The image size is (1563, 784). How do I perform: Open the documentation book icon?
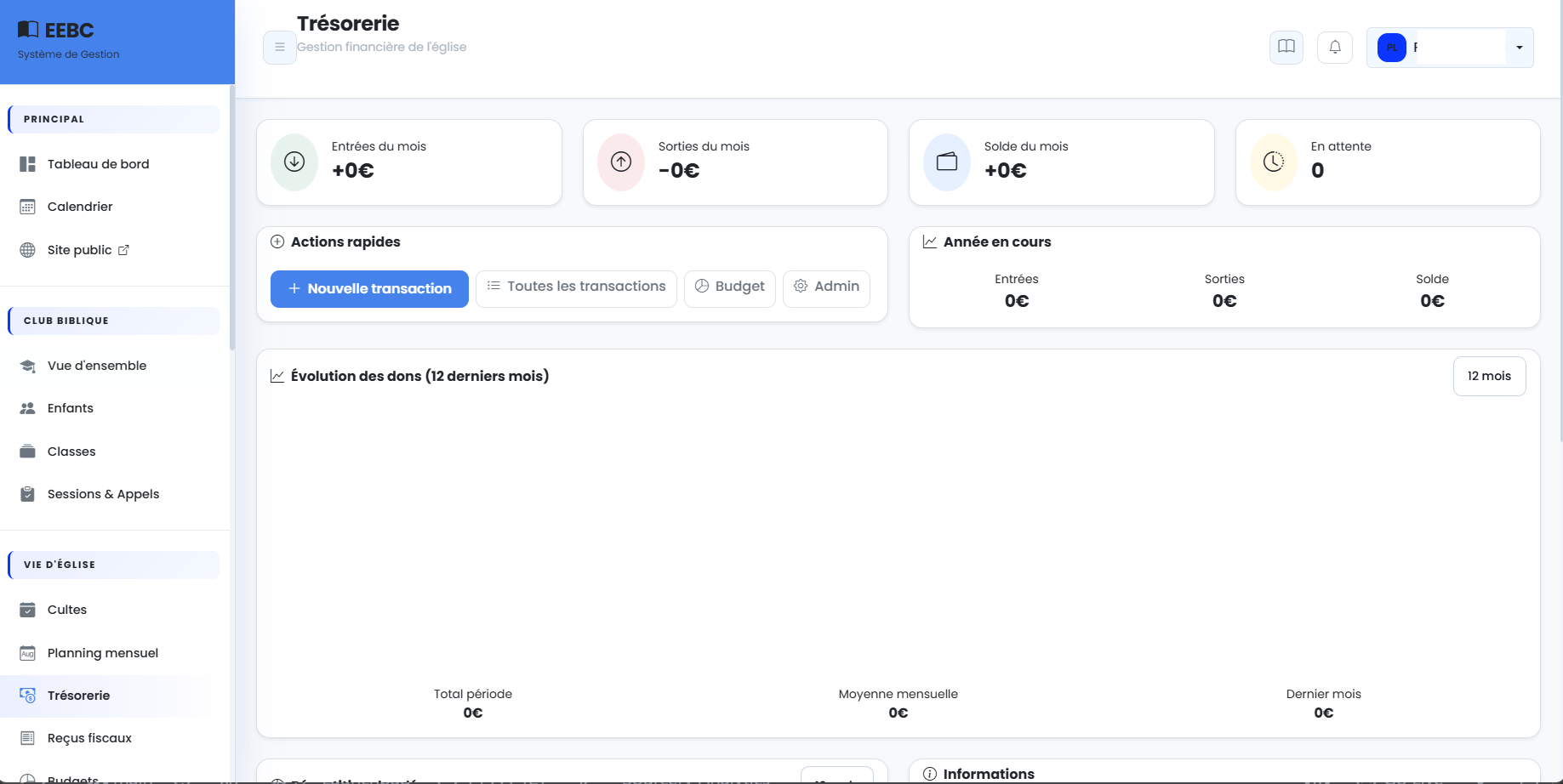click(x=1286, y=48)
